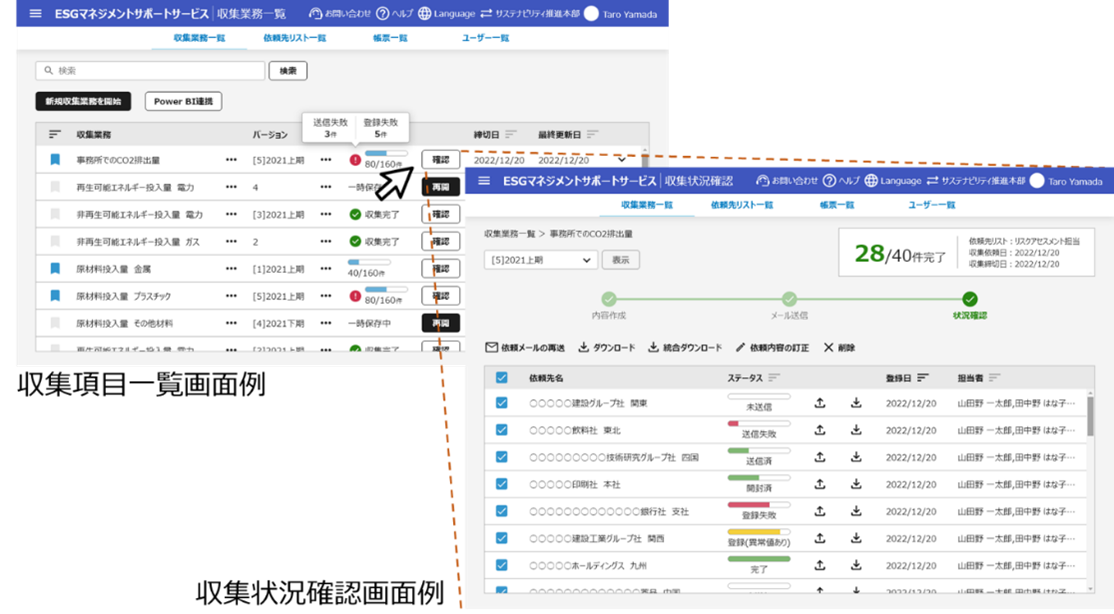The image size is (1114, 614).
Task: Click download icon for ○○○○○飲料社 東北
Action: [856, 430]
